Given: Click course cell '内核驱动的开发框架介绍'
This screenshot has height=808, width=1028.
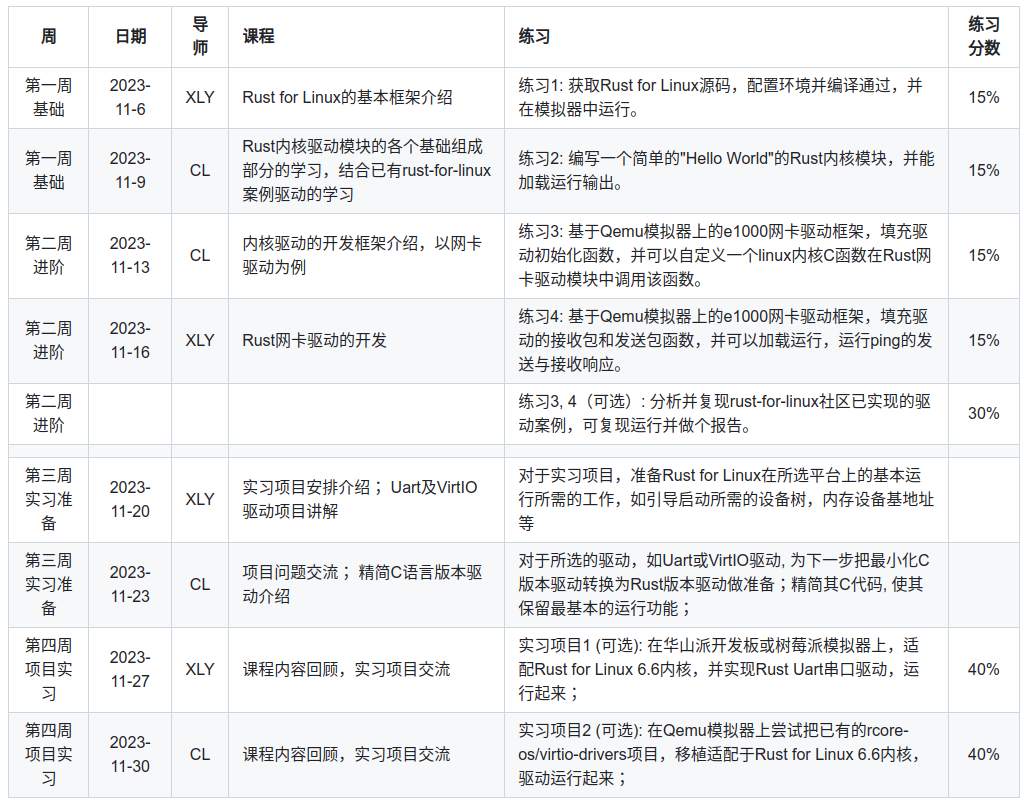Looking at the screenshot, I should coord(366,256).
